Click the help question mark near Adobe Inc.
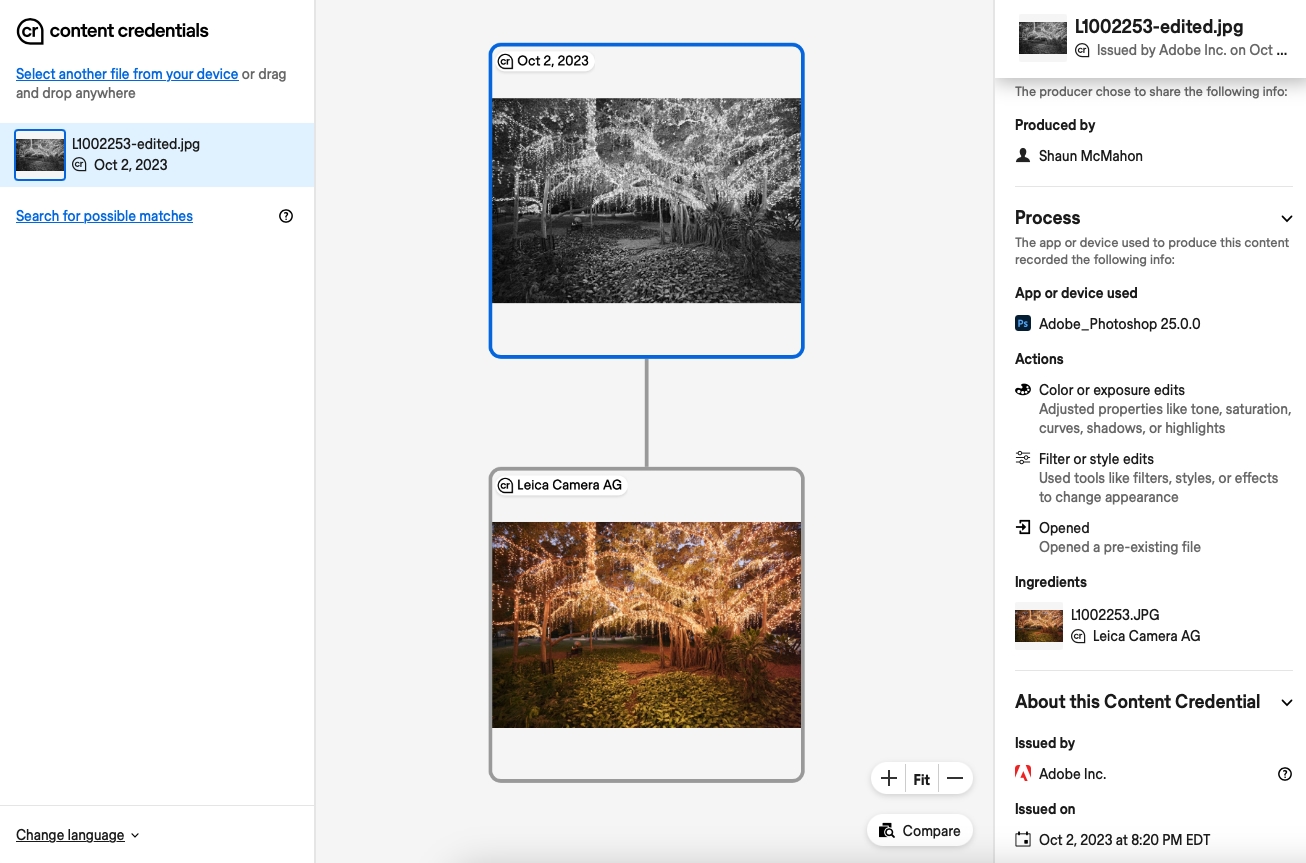1306x863 pixels. tap(1285, 773)
